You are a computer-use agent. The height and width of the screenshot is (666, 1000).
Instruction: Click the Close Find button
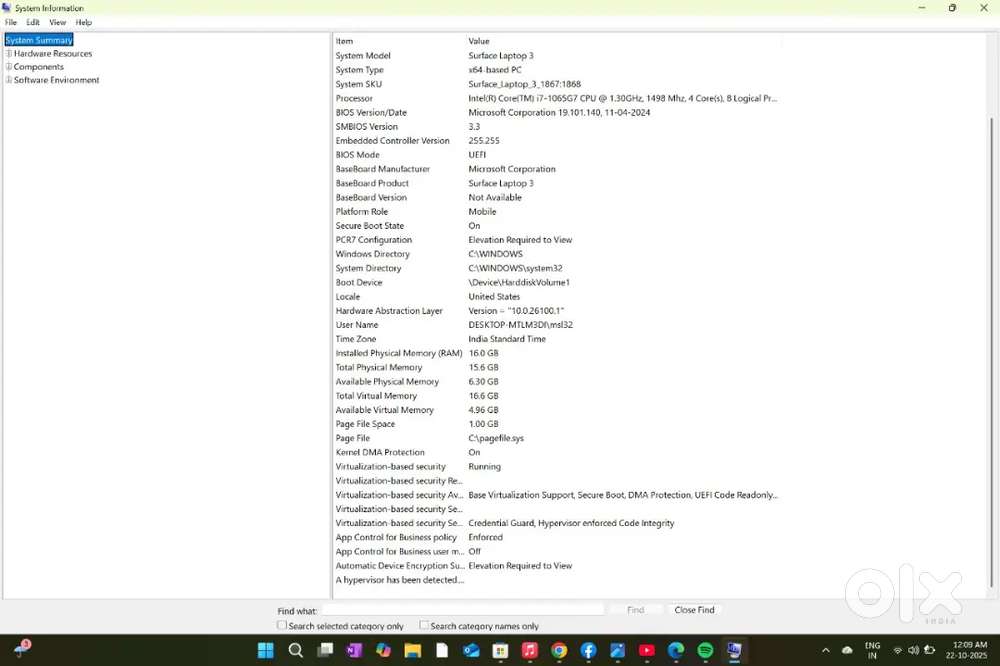tap(694, 610)
